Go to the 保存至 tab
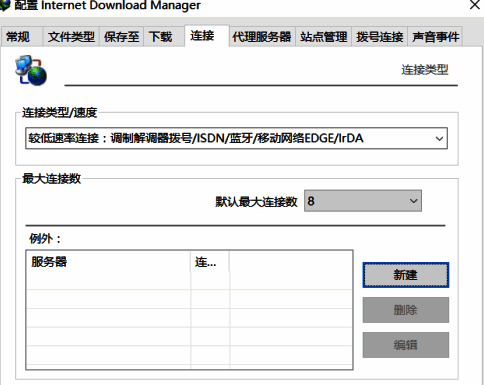Screen dimensions: 484x385 point(121,36)
